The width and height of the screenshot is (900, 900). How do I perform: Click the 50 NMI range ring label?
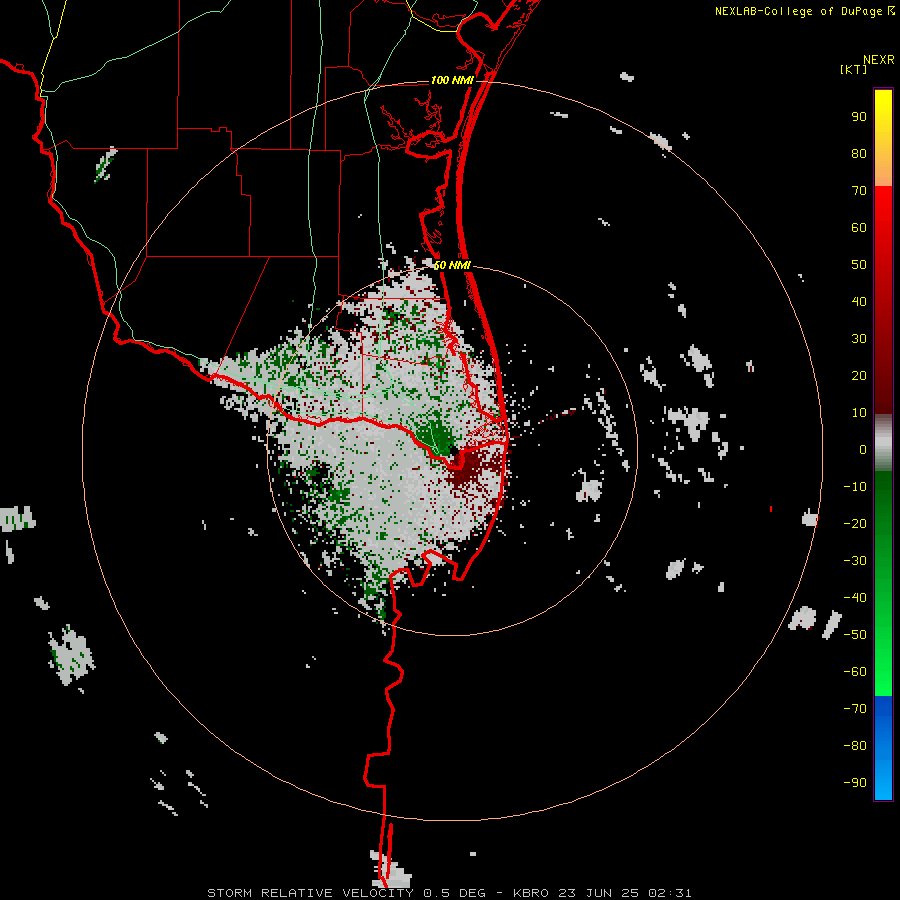[x=452, y=265]
